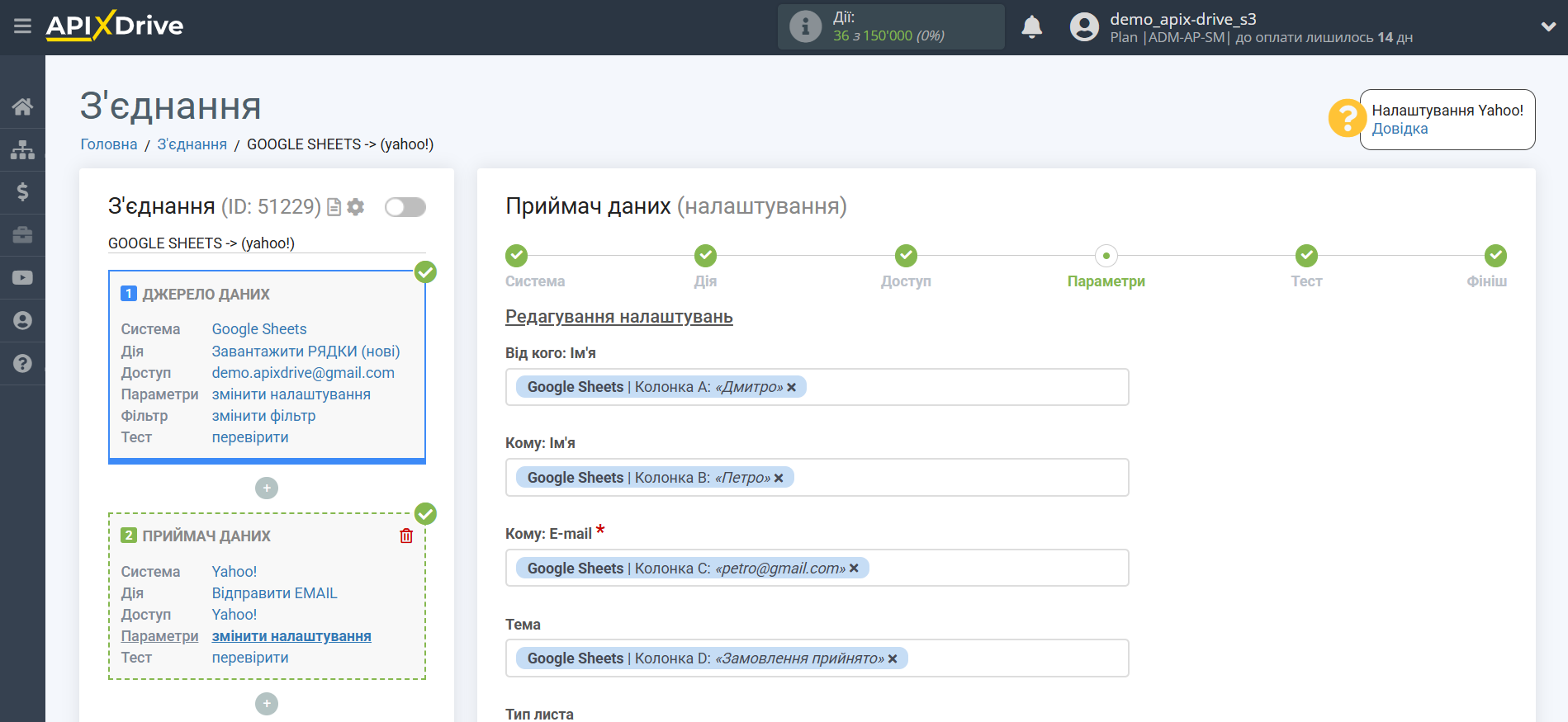This screenshot has height=722, width=1568.
Task: Click the demo_apix-drive_s3 account name
Action: pyautogui.click(x=1183, y=19)
